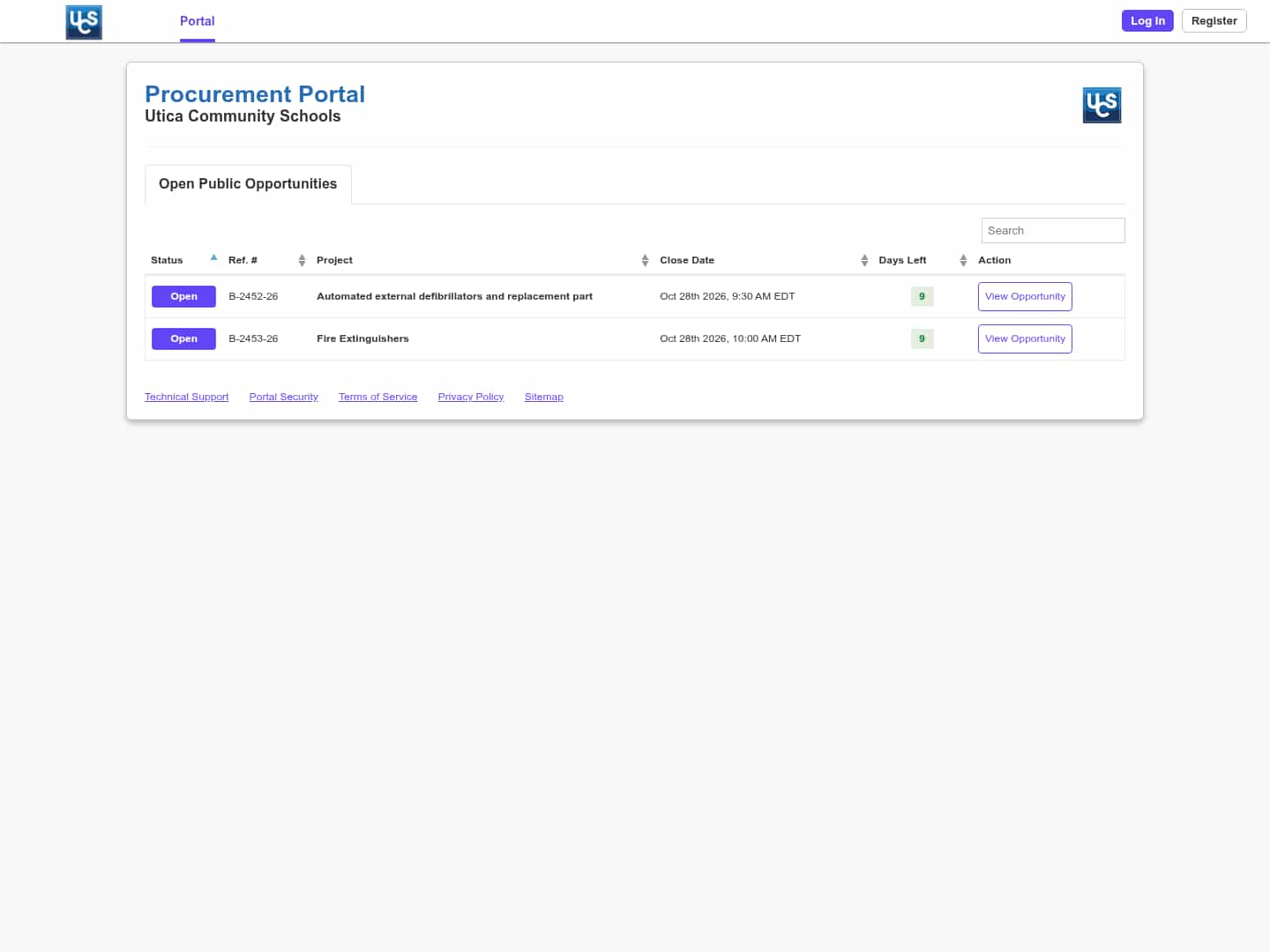Click Open status badge for Fire Extinguishers
This screenshot has height=952, width=1270.
(x=183, y=338)
